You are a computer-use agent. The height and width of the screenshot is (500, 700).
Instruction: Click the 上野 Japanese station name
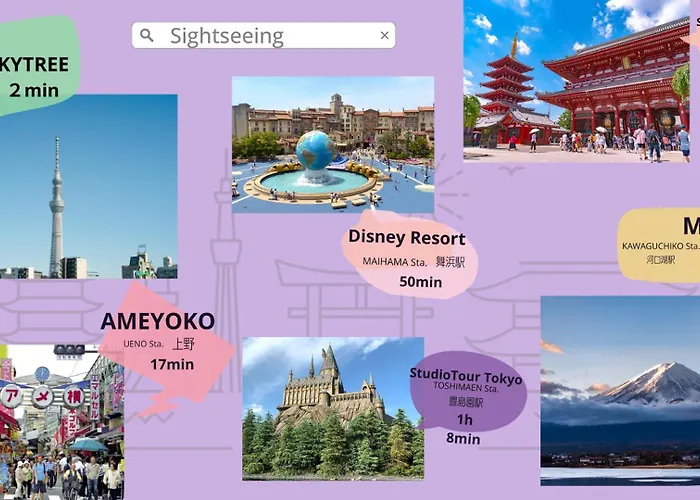[x=183, y=344]
